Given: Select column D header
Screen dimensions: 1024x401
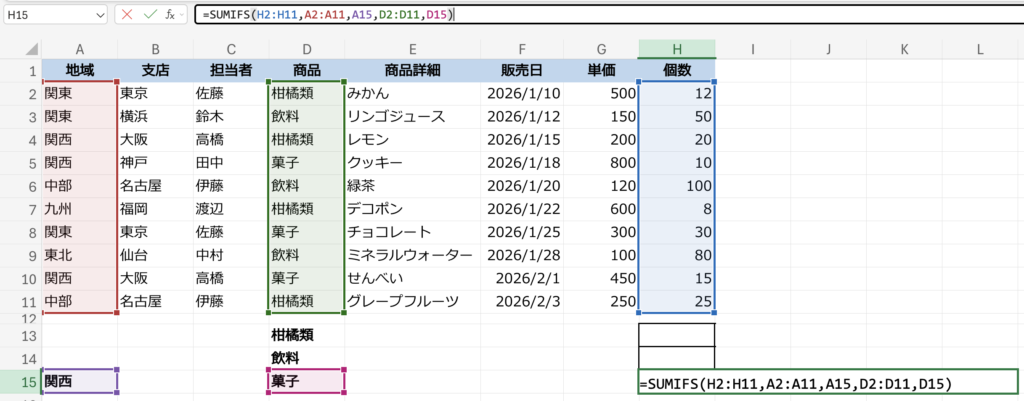Looking at the screenshot, I should click(x=306, y=49).
